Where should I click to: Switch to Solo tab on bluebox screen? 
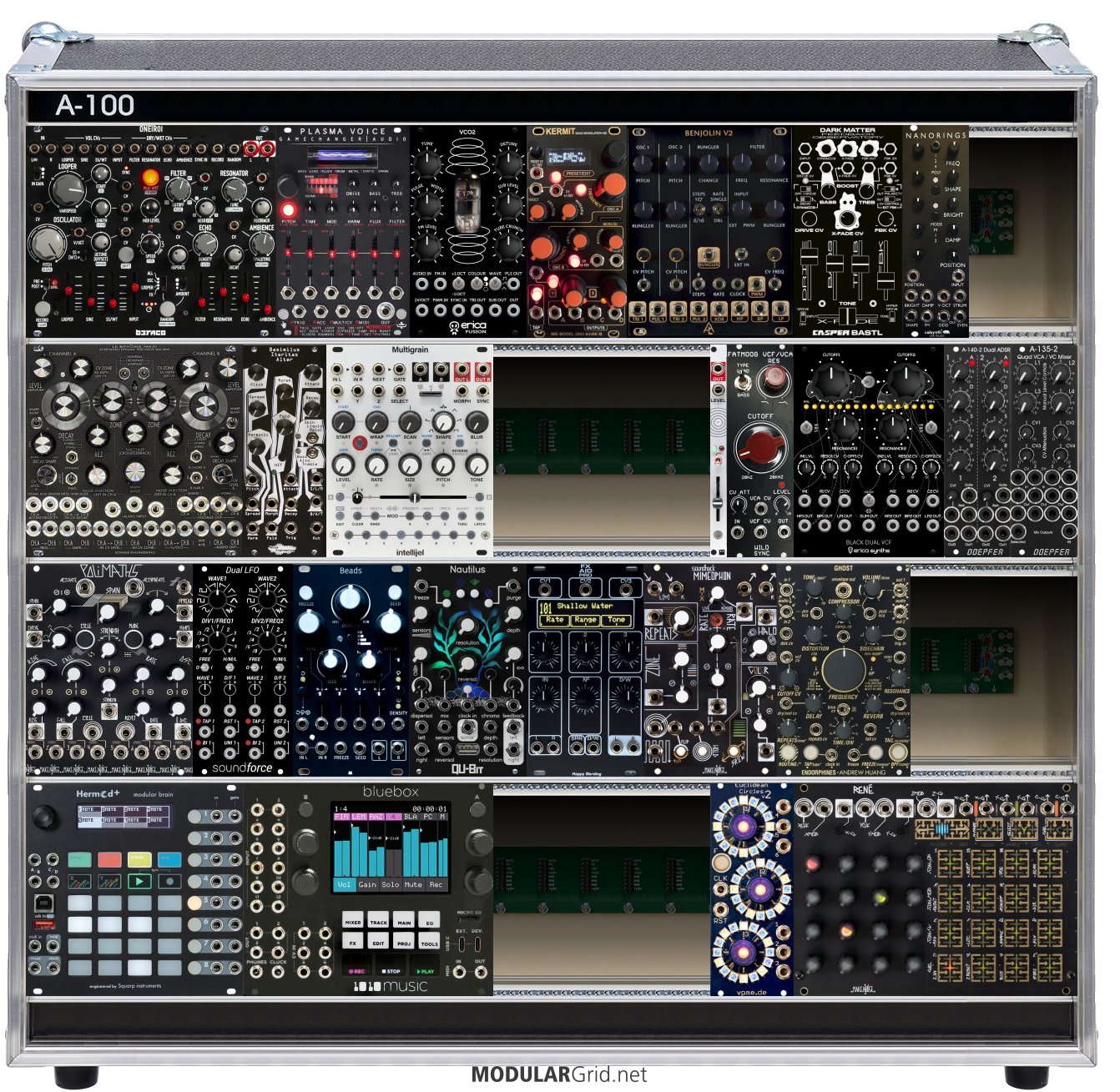(391, 884)
